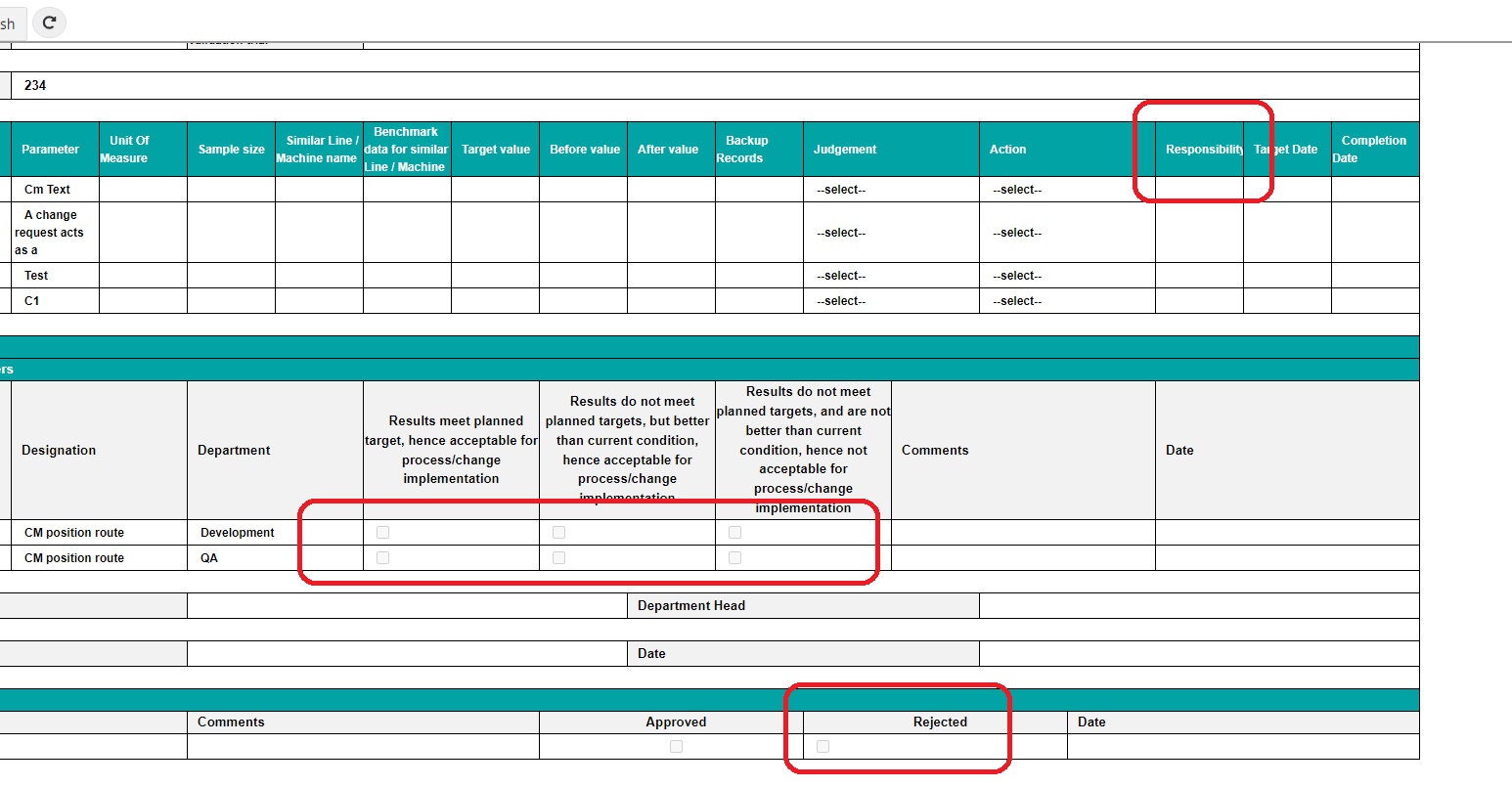
Task: Tick 'not acceptable' checkbox in QA row
Action: tap(734, 558)
